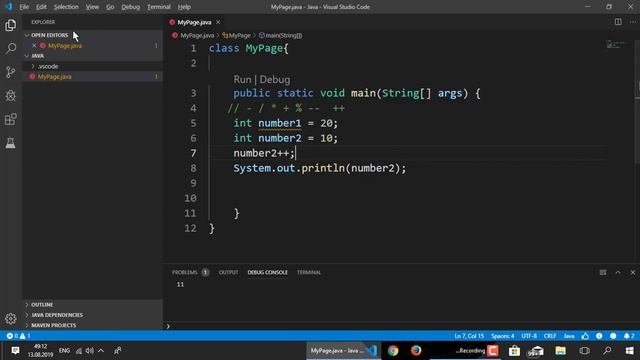Screen dimensions: 640x360
Task: Open the Debug view in activity bar
Action: [11, 96]
